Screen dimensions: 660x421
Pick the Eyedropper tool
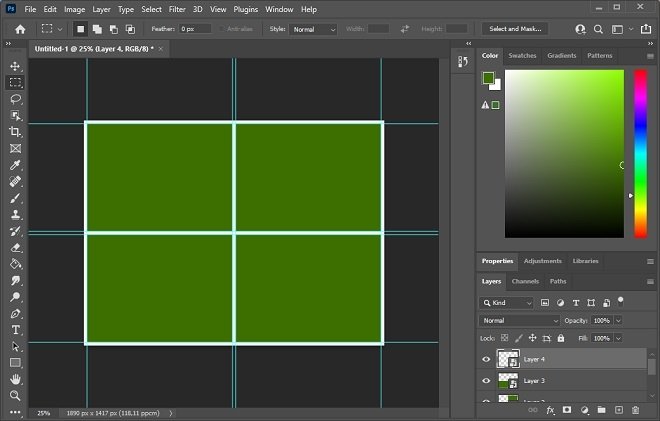pos(15,165)
